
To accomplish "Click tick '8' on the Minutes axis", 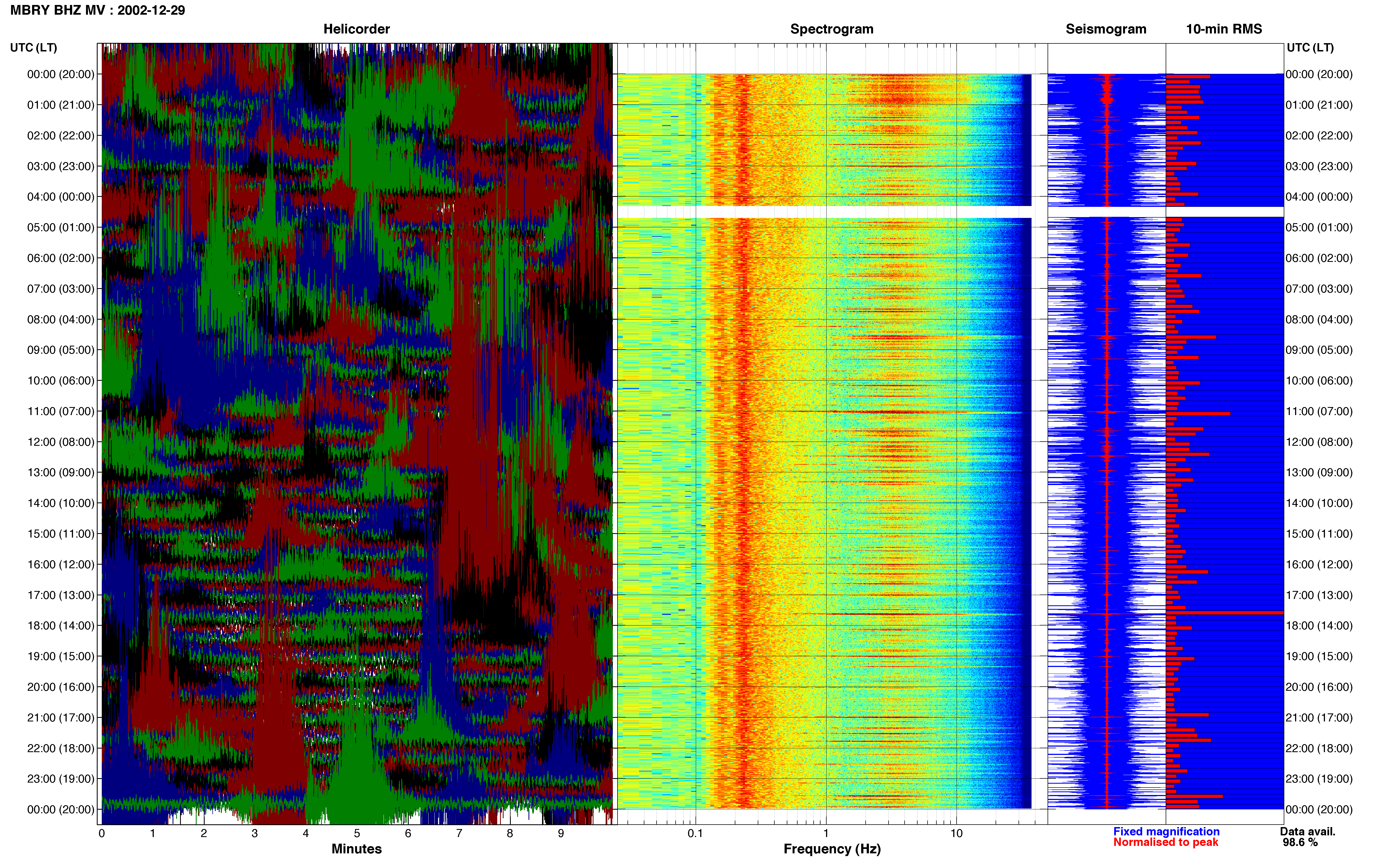I will coord(510,833).
